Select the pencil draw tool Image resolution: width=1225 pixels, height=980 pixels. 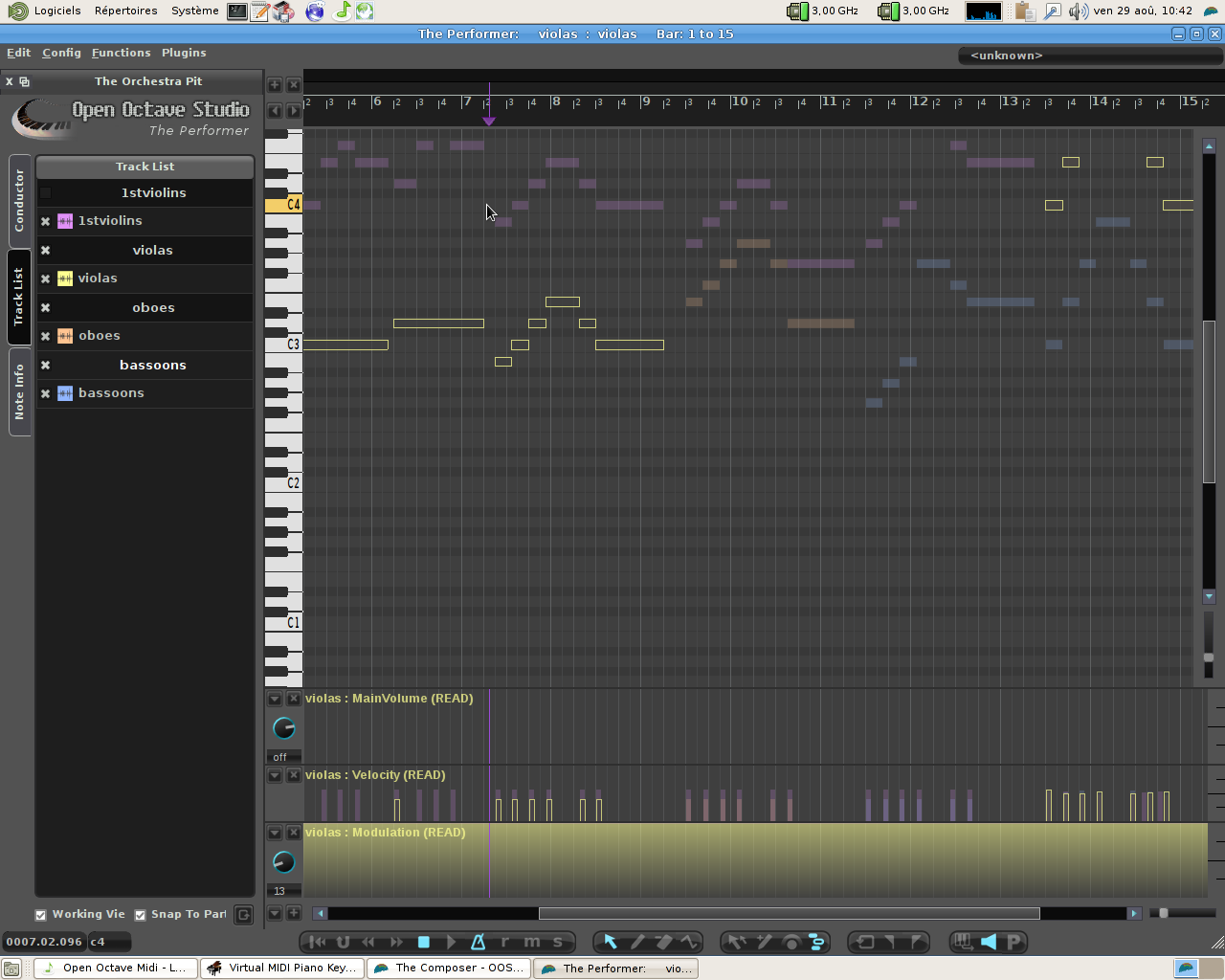[637, 943]
